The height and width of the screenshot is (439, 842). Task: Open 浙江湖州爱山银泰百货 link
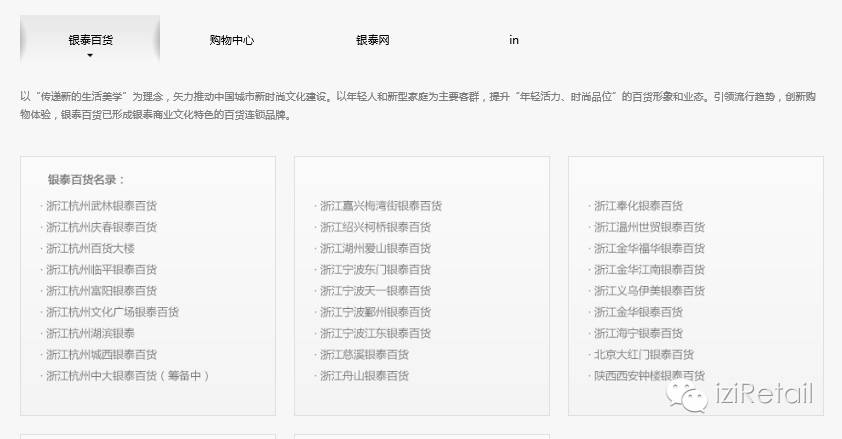(x=375, y=248)
